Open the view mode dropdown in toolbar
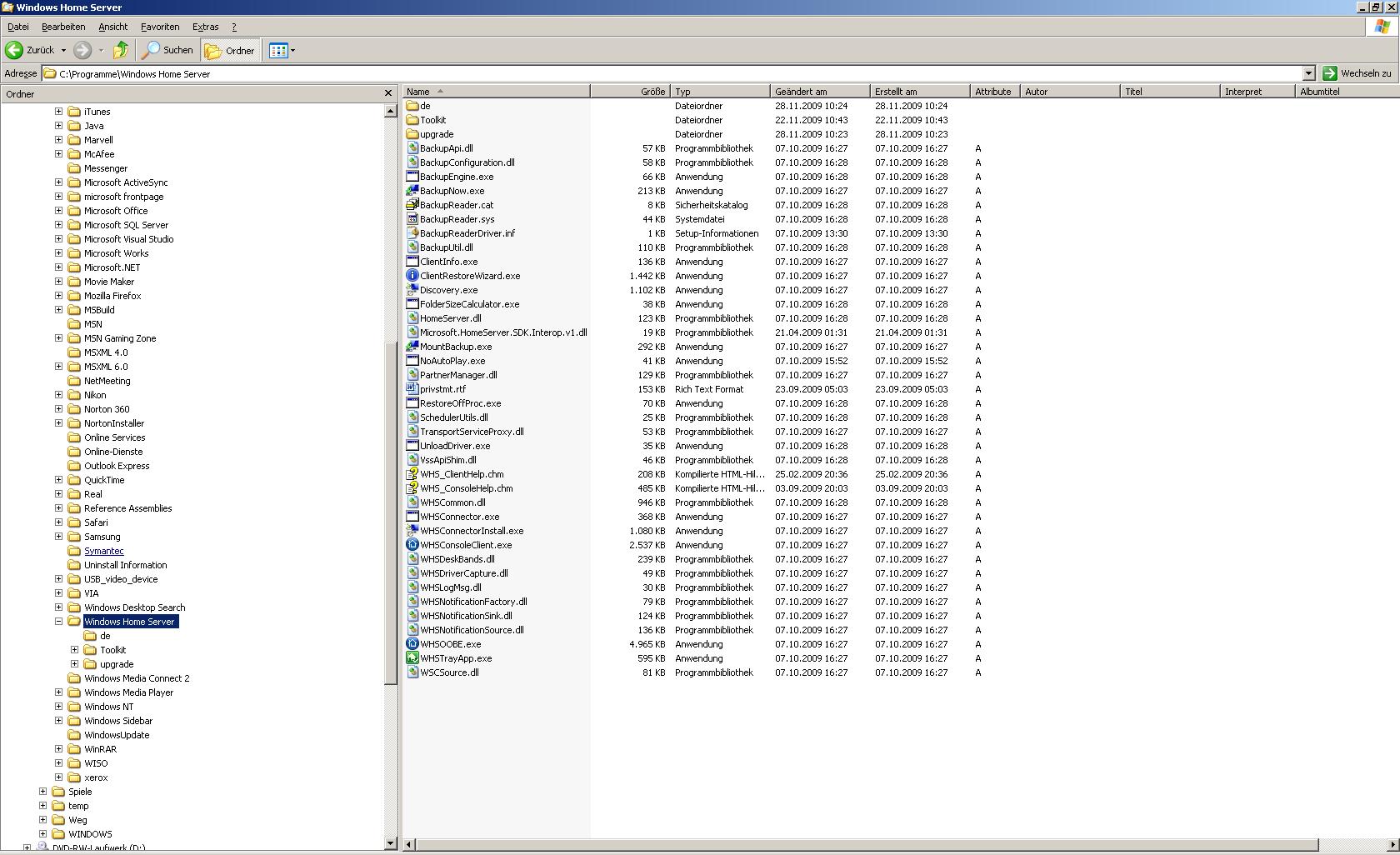Screen dimensions: 1400x855 coord(292,51)
